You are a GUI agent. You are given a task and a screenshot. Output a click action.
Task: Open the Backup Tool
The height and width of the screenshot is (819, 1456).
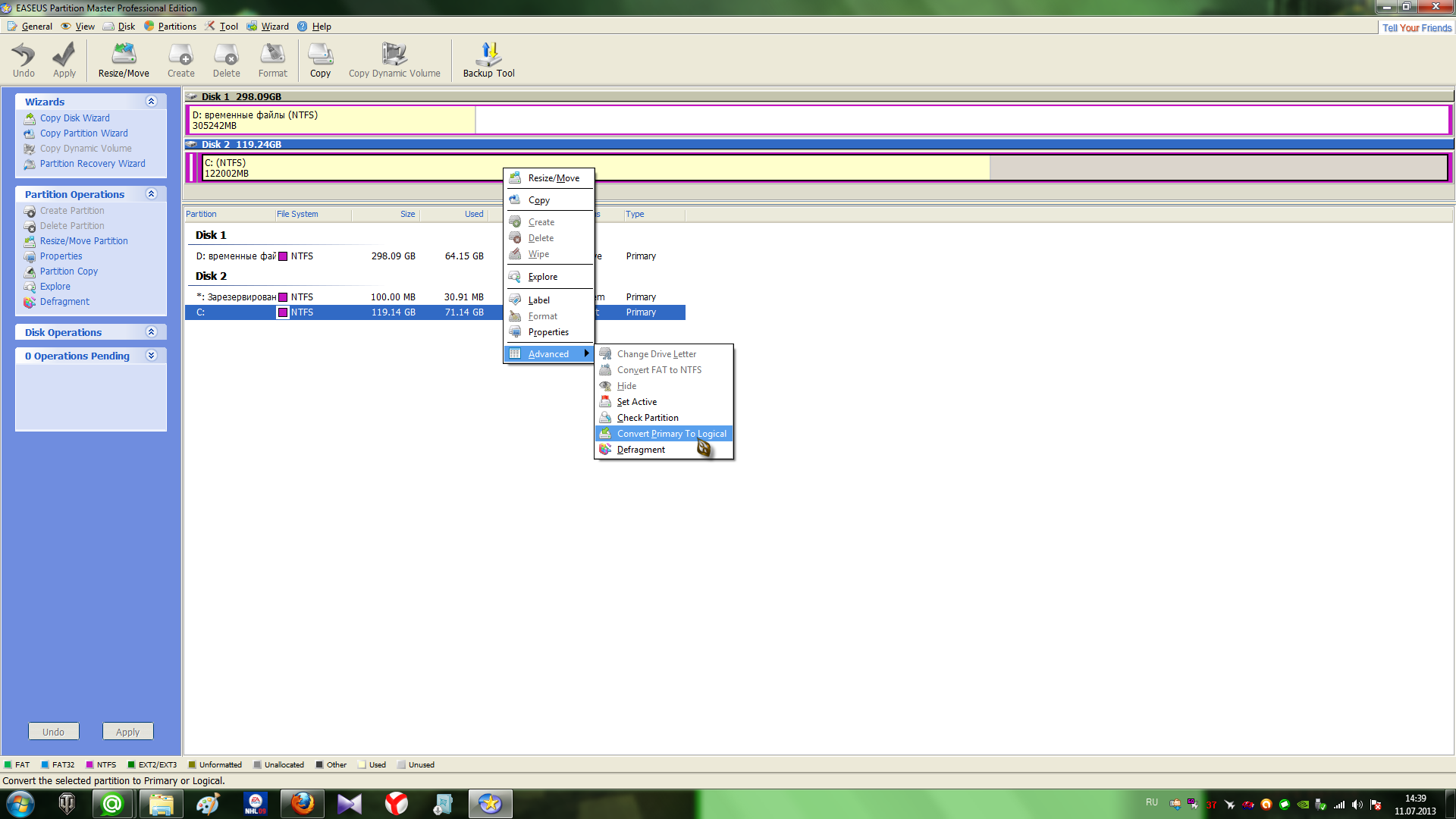coord(488,60)
